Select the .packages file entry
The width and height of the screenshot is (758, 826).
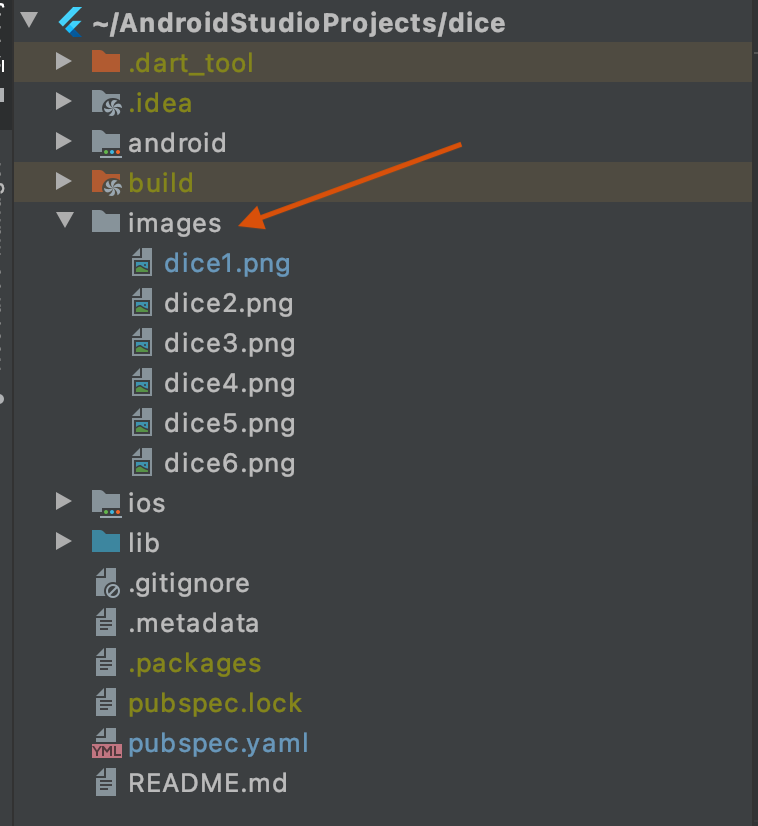click(x=194, y=663)
